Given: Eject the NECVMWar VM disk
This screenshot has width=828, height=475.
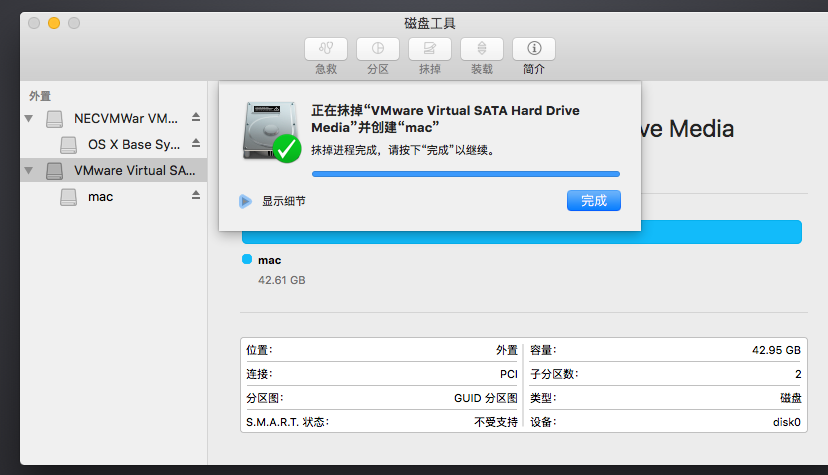Looking at the screenshot, I should (196, 118).
